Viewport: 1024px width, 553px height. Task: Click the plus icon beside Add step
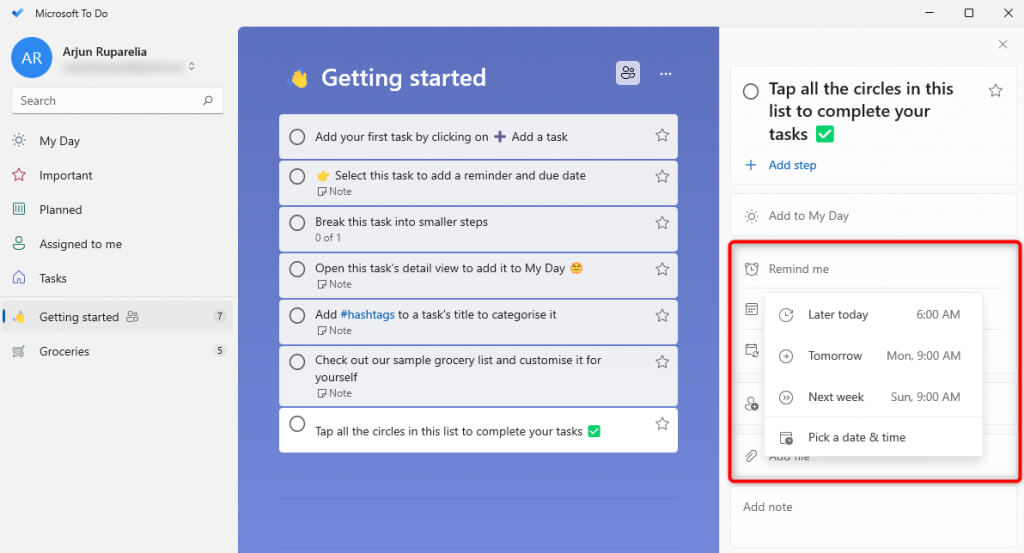pyautogui.click(x=751, y=165)
